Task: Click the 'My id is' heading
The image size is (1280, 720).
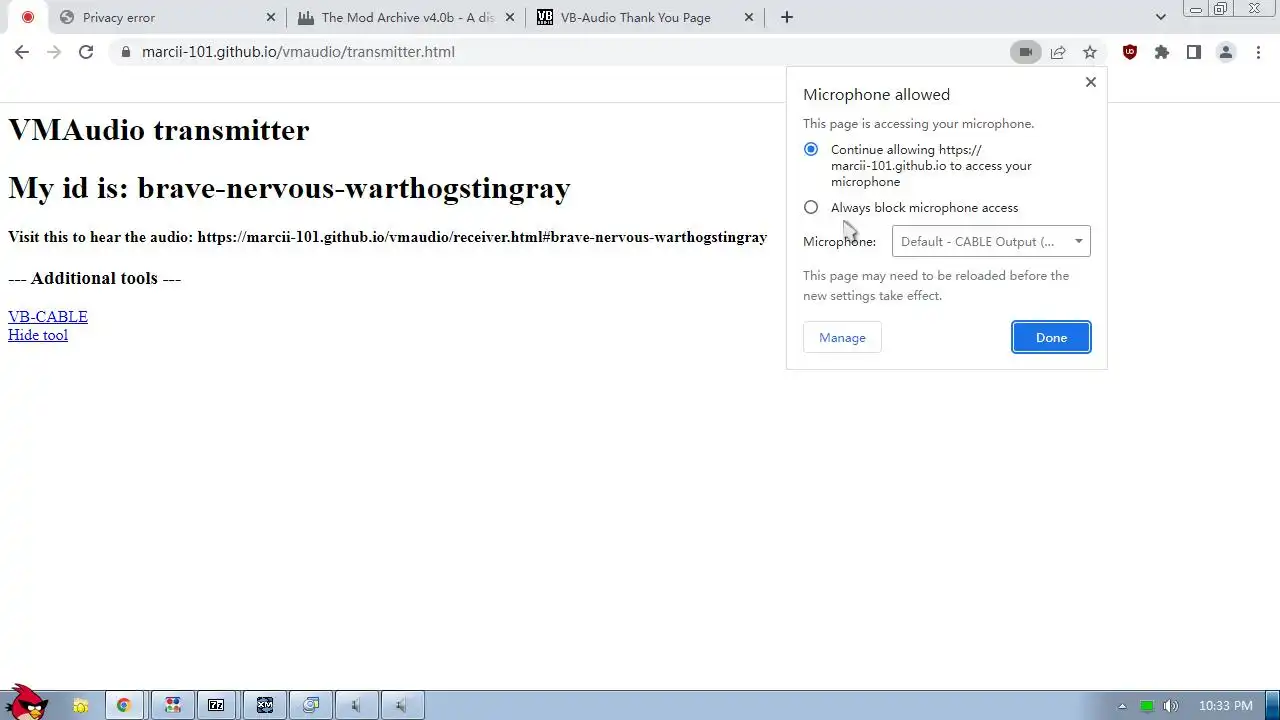Action: tap(289, 188)
